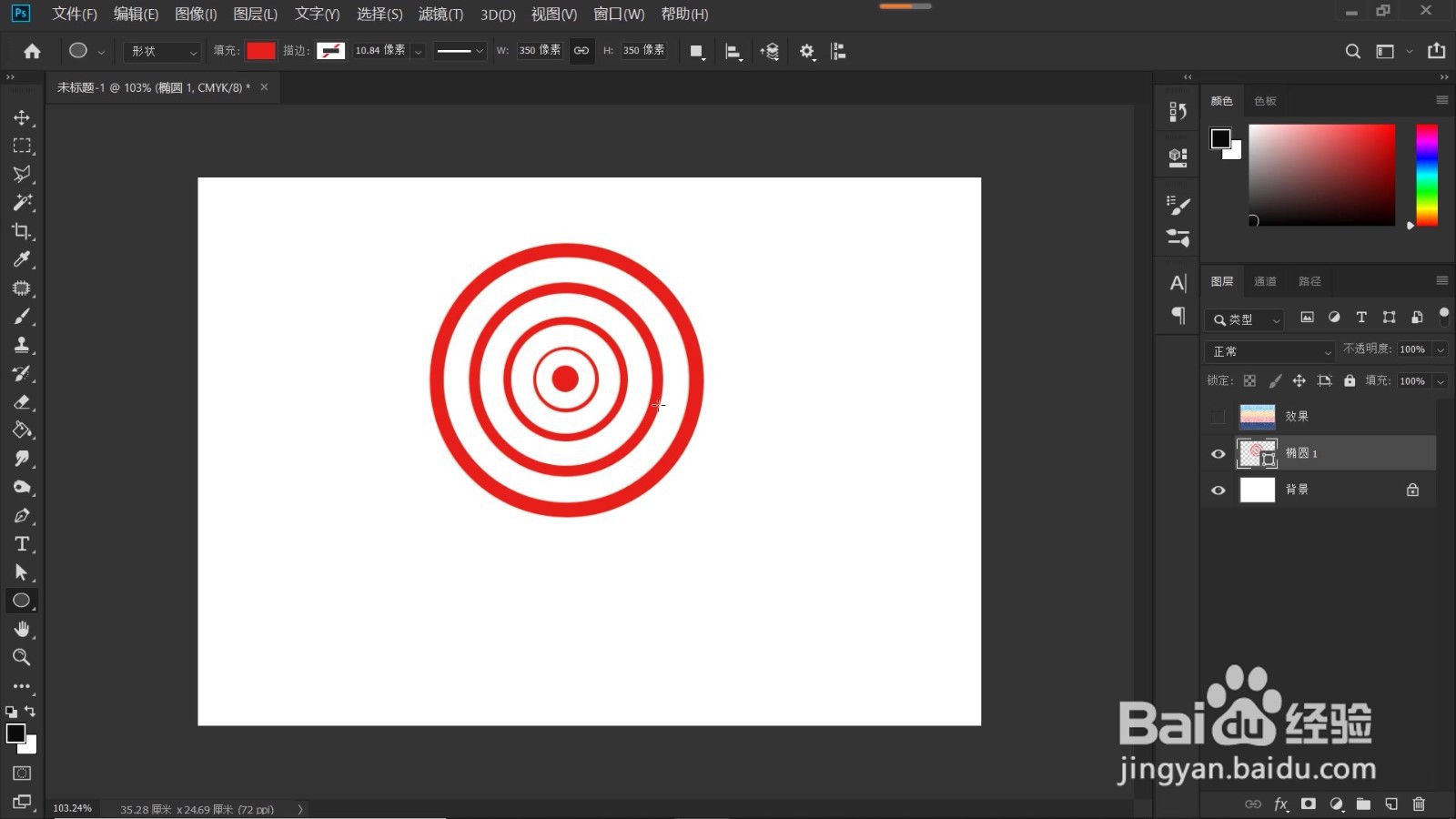Select the Path Selection tool
Image resolution: width=1456 pixels, height=819 pixels.
tap(22, 572)
